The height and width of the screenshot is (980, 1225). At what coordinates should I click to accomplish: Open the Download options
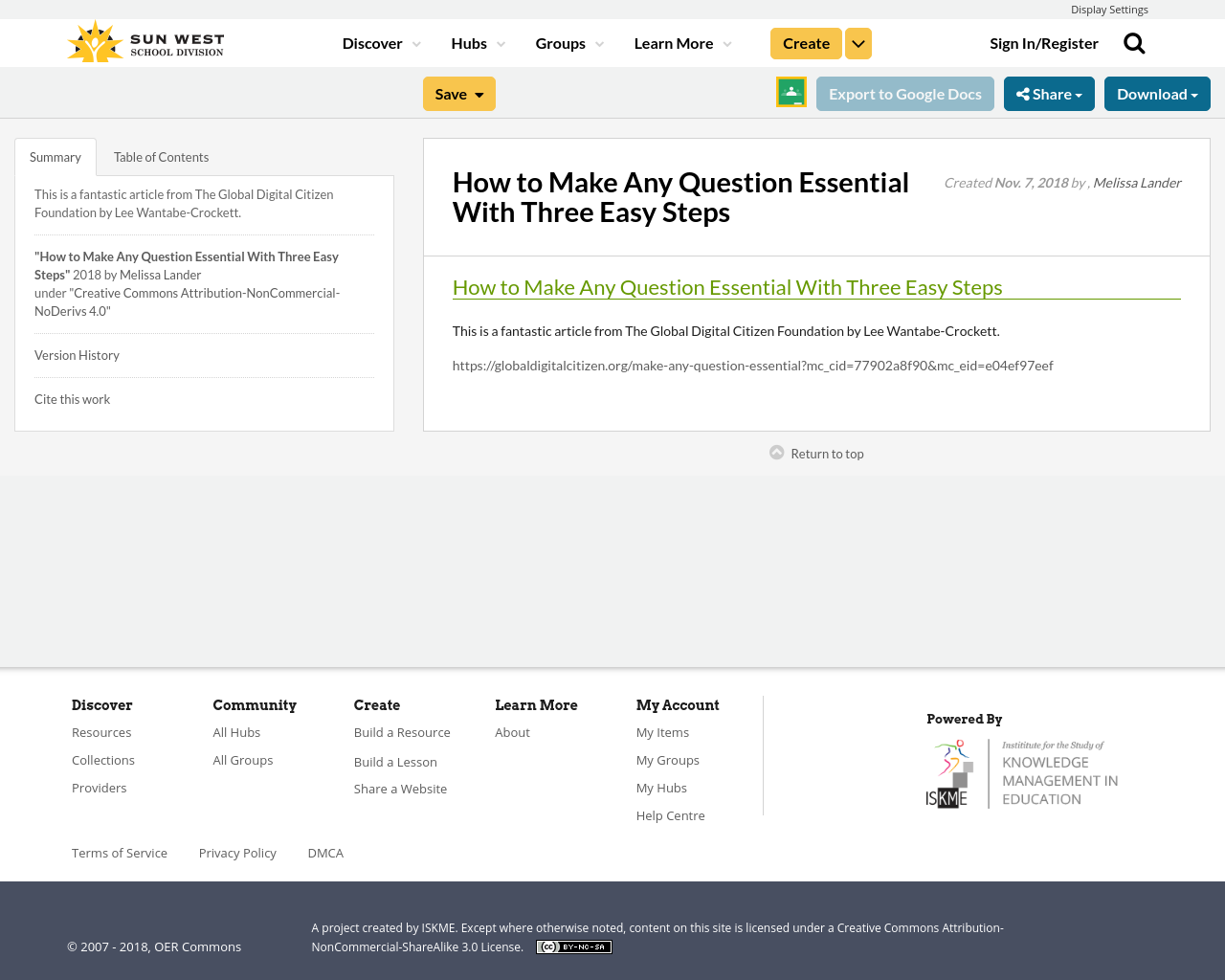pyautogui.click(x=1157, y=93)
